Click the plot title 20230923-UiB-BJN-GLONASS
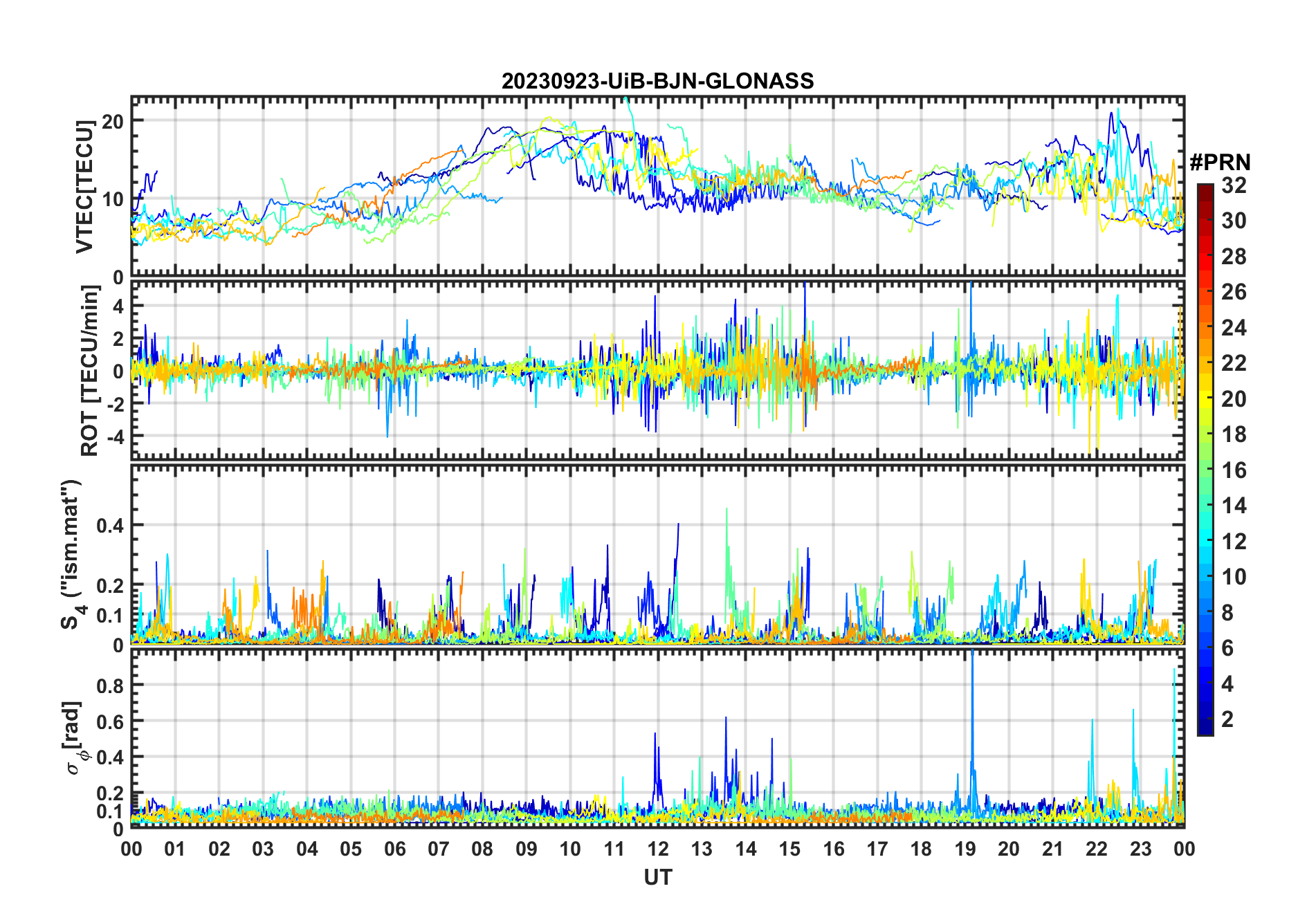 tap(657, 81)
